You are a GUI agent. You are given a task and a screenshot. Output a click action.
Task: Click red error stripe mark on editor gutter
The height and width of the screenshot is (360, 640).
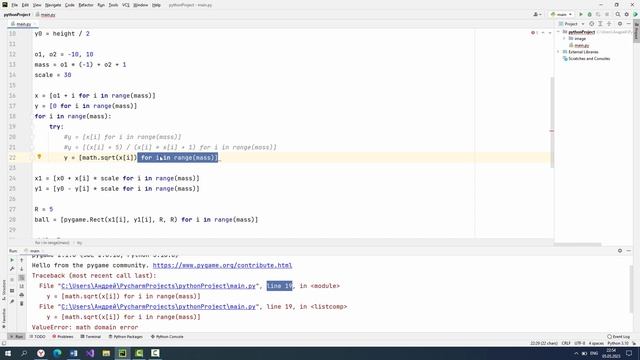click(551, 131)
